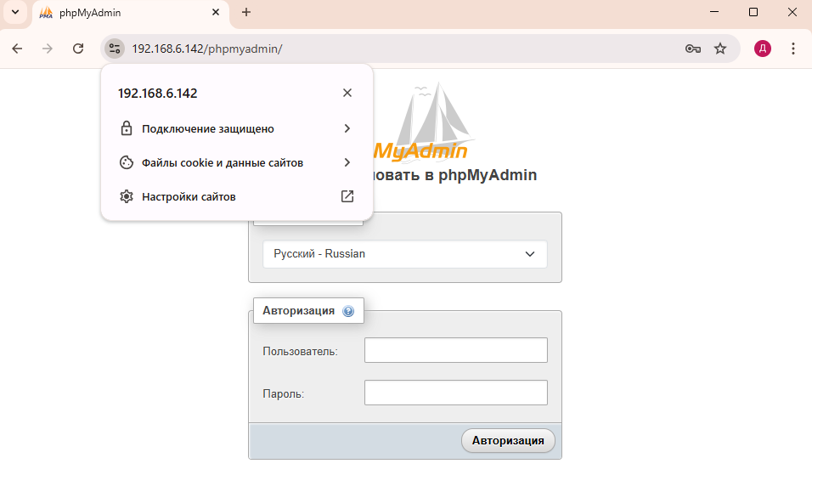The image size is (813, 497).
Task: Click the help icon beside Авторизация legend
Action: click(348, 311)
